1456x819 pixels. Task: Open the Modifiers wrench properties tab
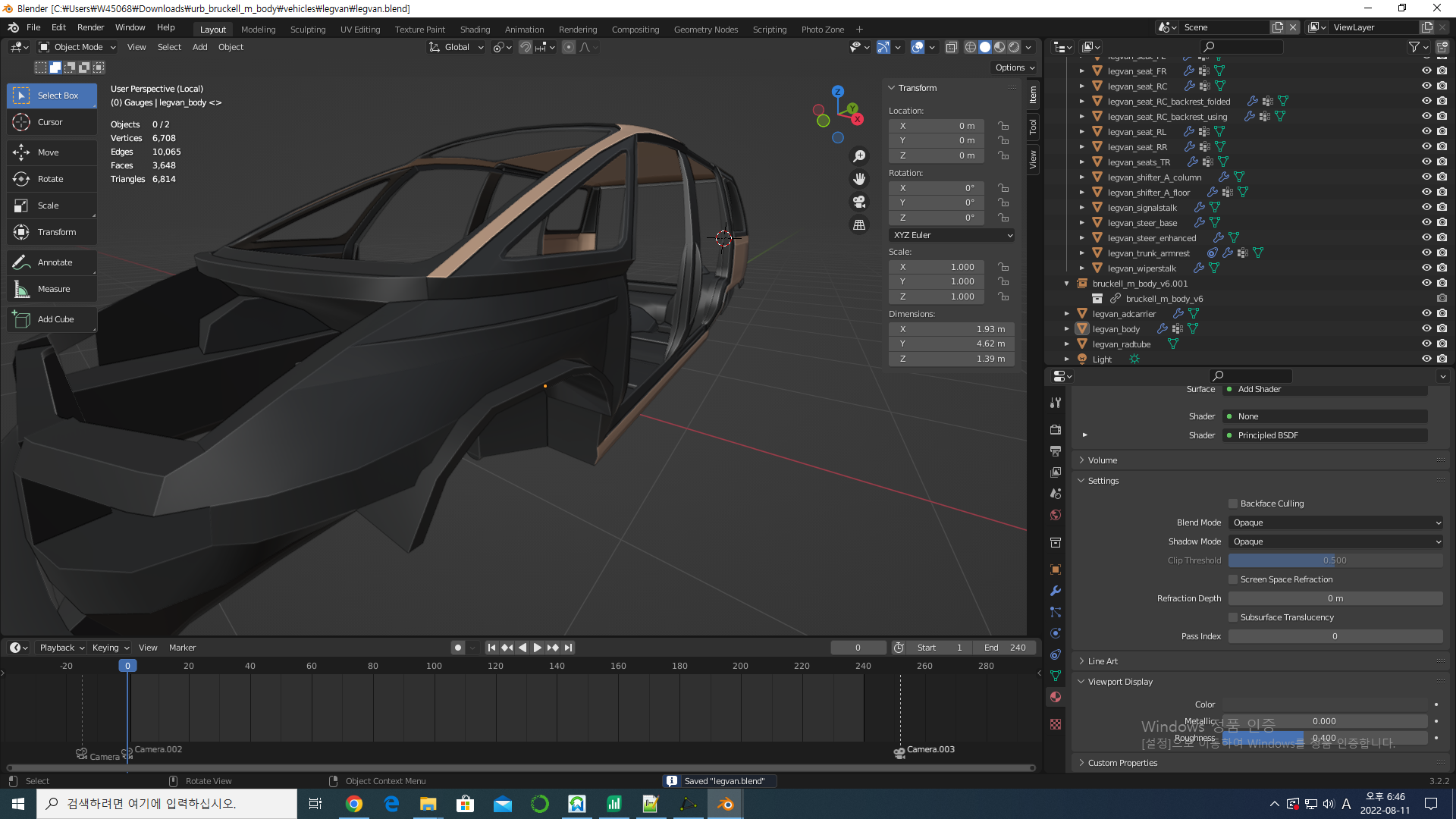pyautogui.click(x=1055, y=591)
